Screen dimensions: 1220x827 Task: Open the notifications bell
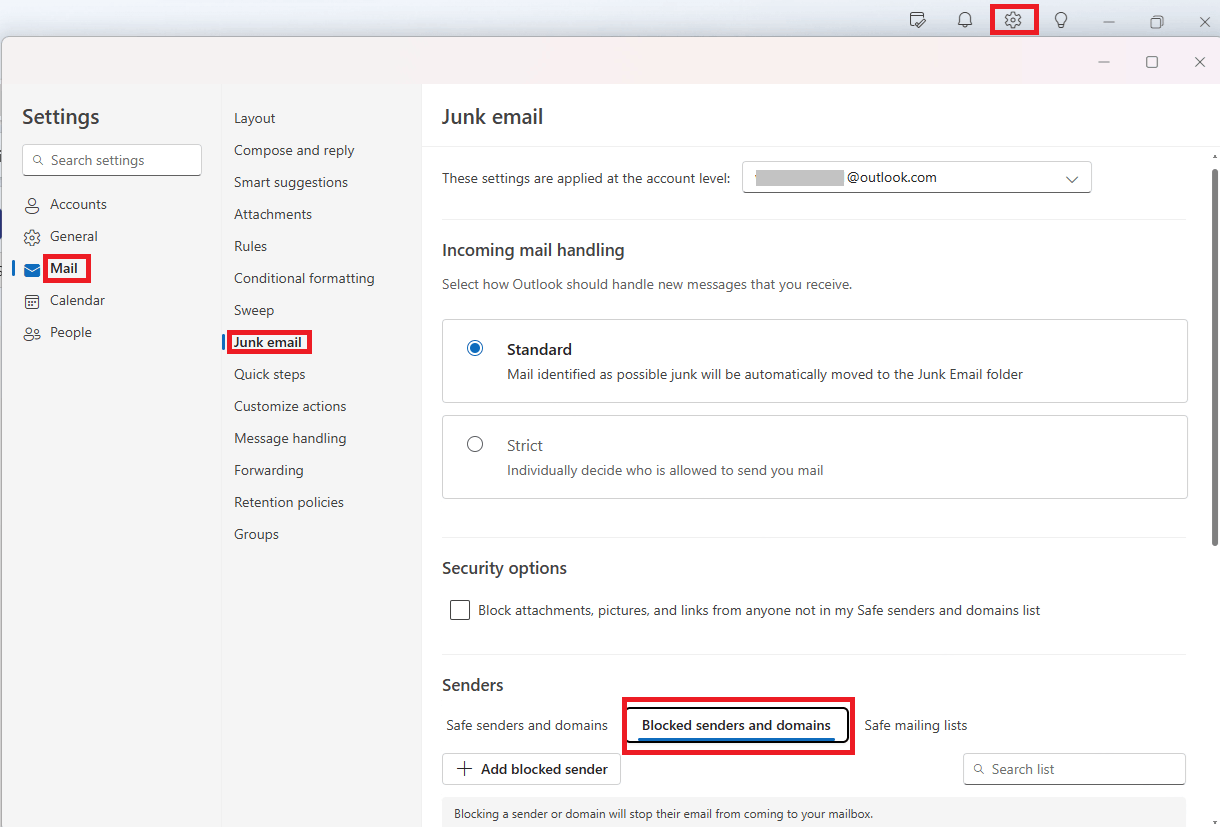pos(964,19)
